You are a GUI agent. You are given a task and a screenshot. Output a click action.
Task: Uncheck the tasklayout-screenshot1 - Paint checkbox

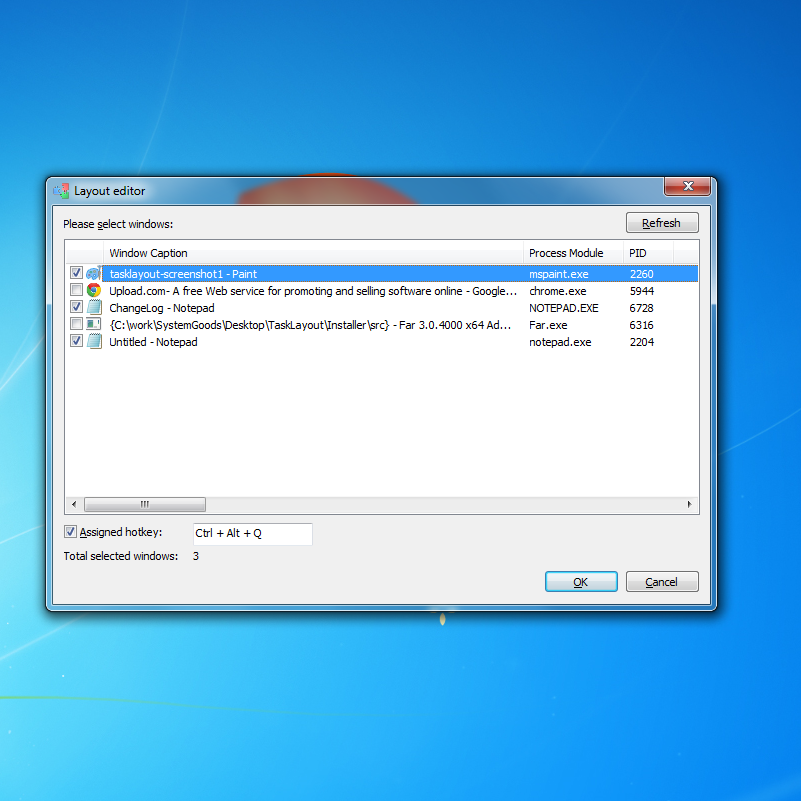coord(76,273)
